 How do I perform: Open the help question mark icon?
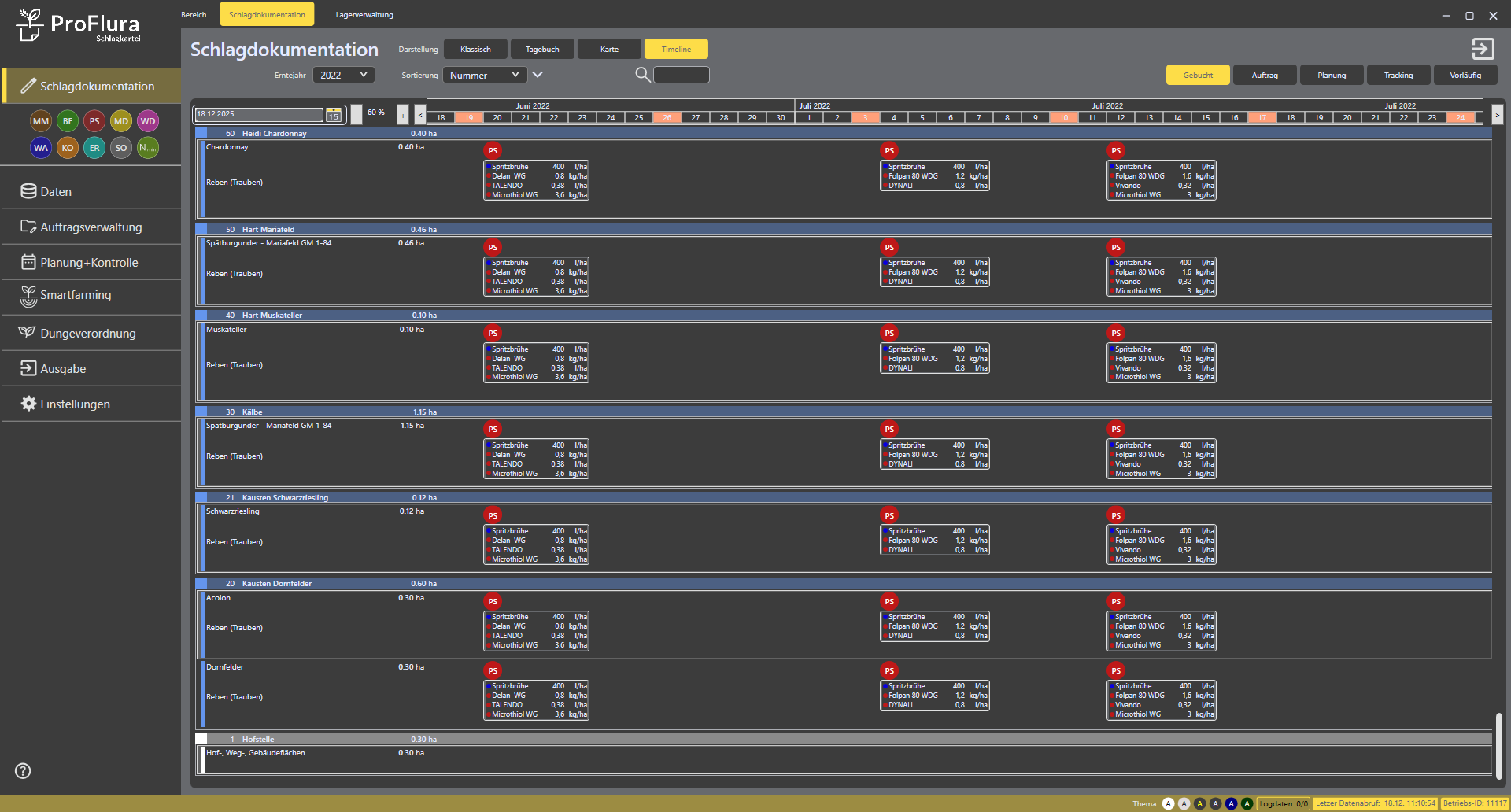(23, 771)
